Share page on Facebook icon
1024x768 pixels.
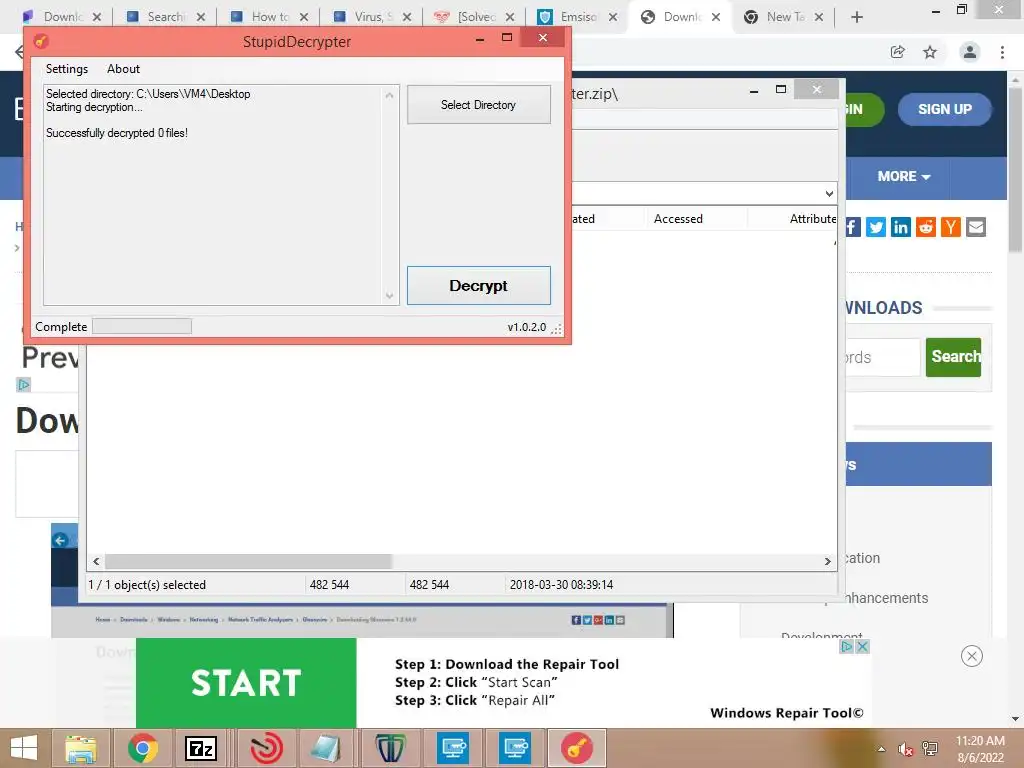tap(853, 227)
